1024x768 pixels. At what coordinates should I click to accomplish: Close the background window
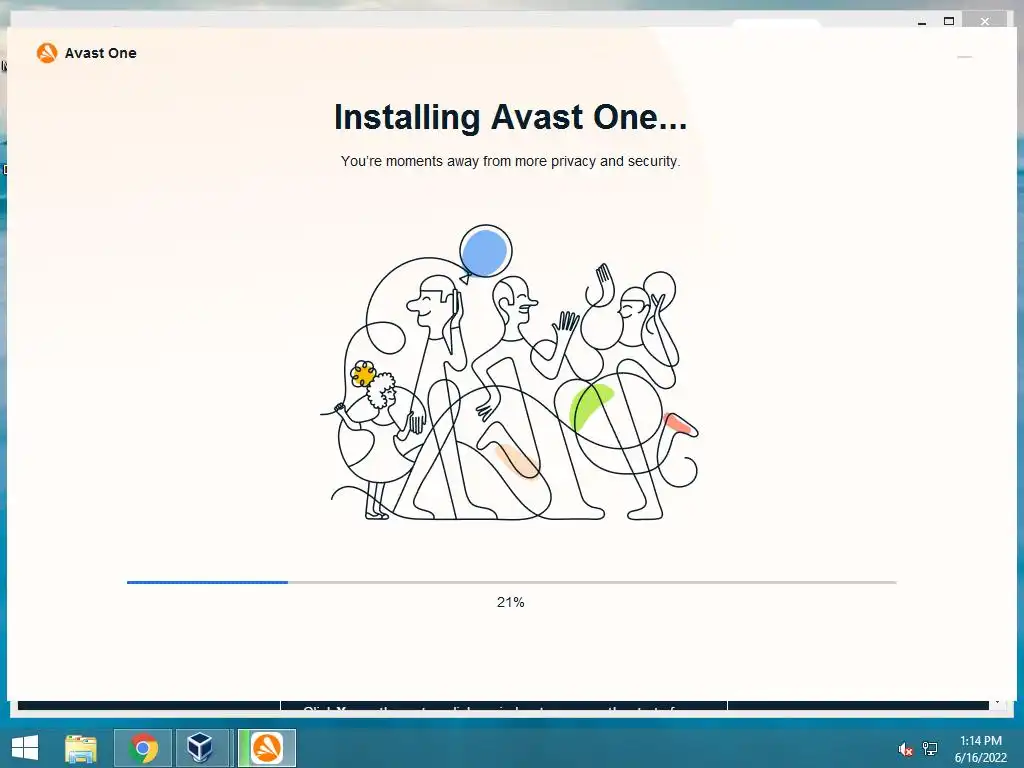pyautogui.click(x=985, y=22)
